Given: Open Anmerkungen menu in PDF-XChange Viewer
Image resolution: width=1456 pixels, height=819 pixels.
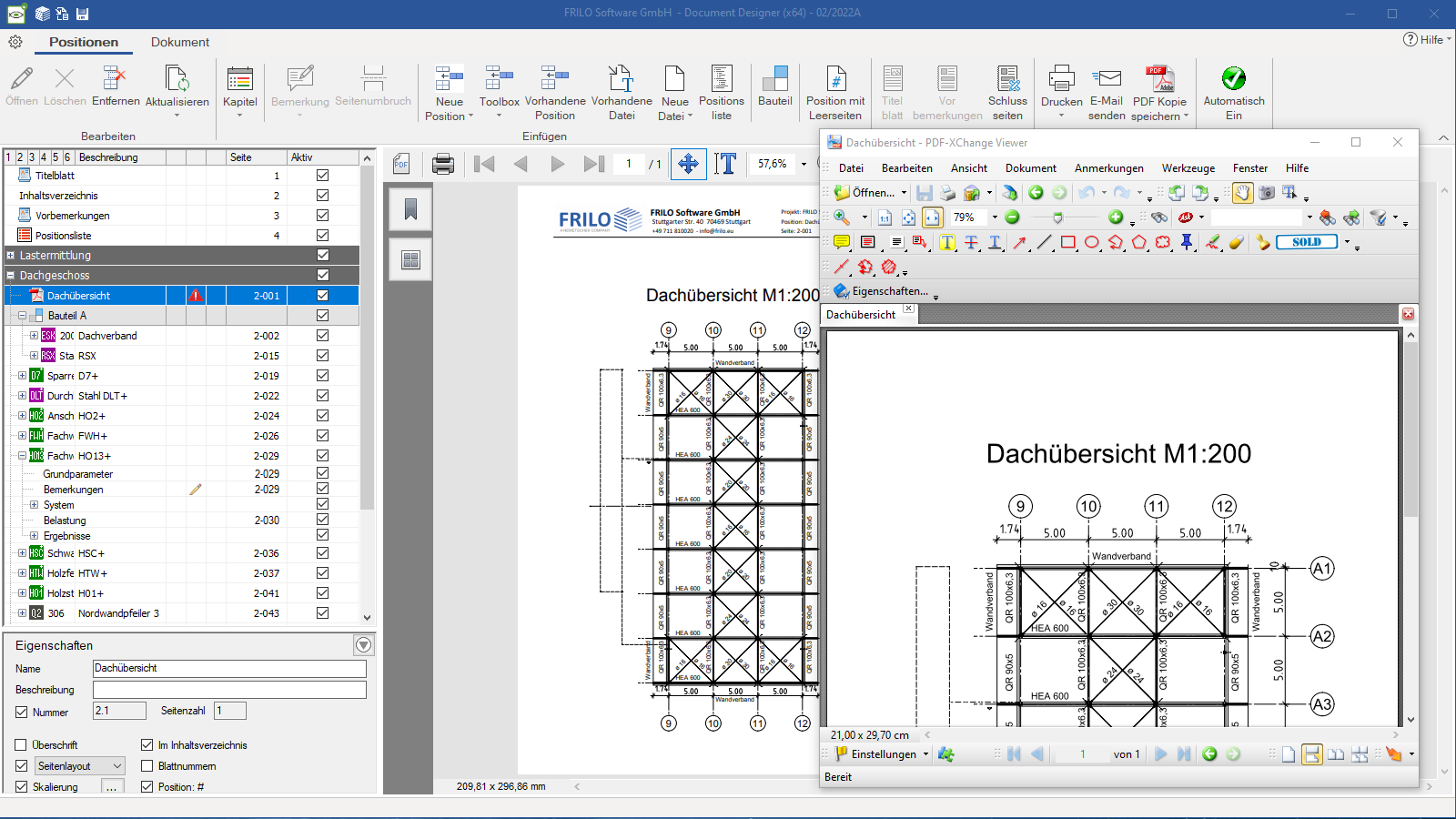Looking at the screenshot, I should tap(1108, 168).
